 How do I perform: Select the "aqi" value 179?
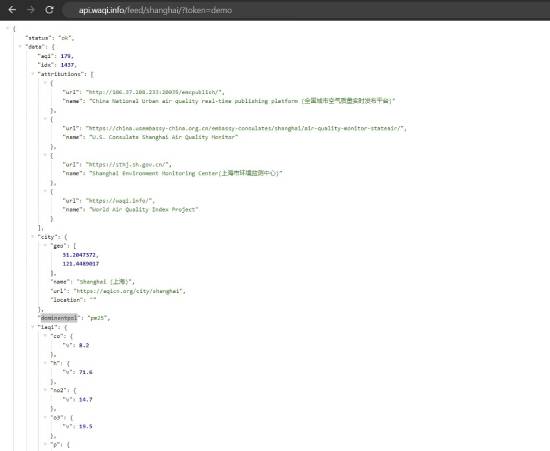coord(66,56)
